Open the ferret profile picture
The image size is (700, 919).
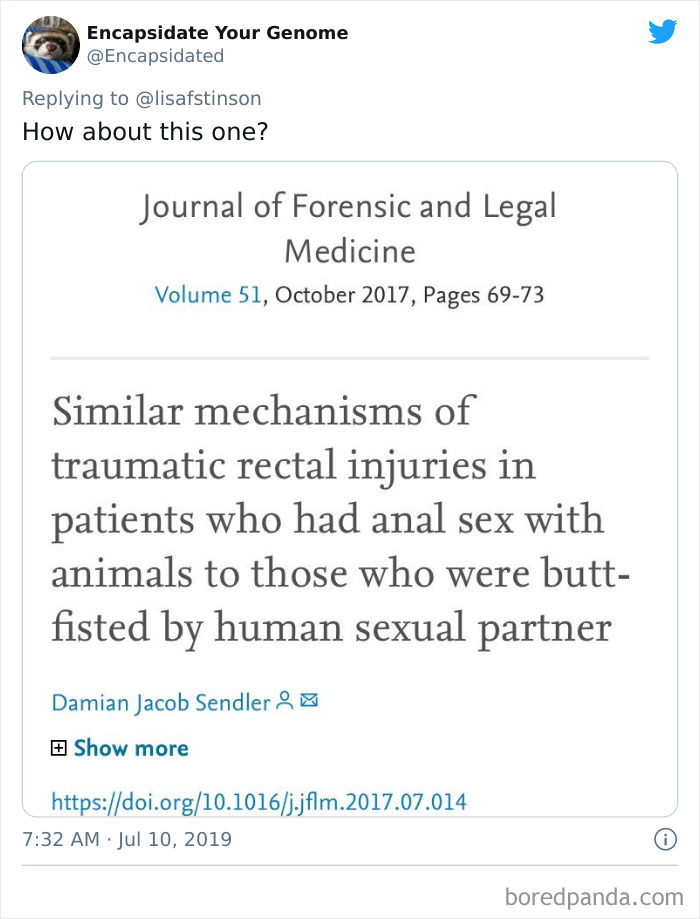[x=50, y=45]
